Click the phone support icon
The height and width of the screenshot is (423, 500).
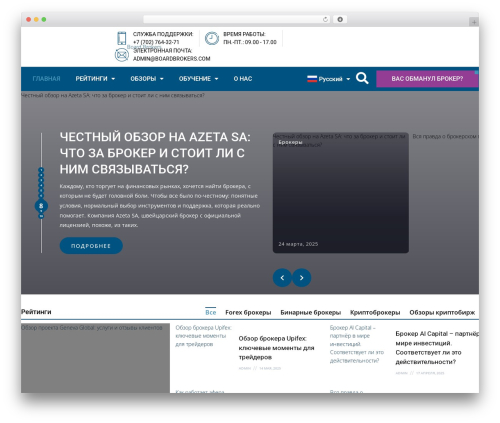coord(122,38)
